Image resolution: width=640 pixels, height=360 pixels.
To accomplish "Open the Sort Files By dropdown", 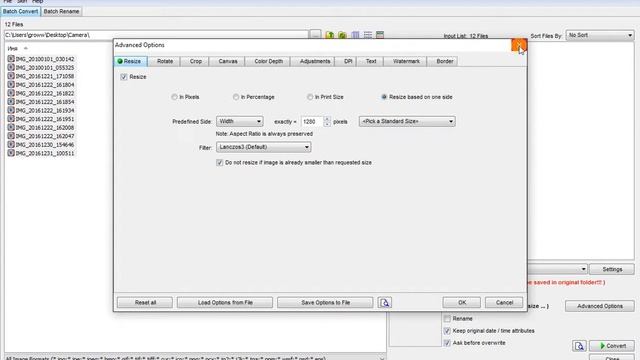I will coord(600,36).
